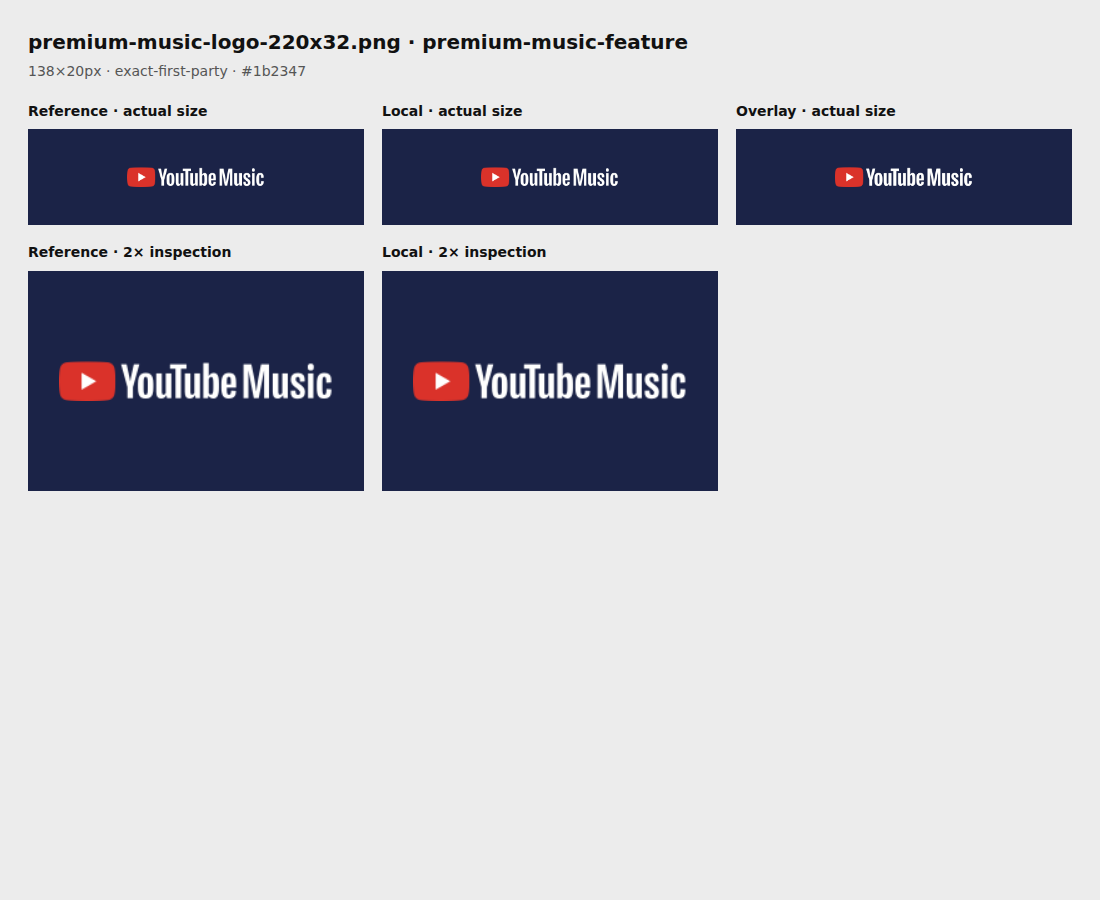Select the premium-music-logo-220x32.png heading
This screenshot has width=1100, height=900.
pyautogui.click(x=358, y=42)
